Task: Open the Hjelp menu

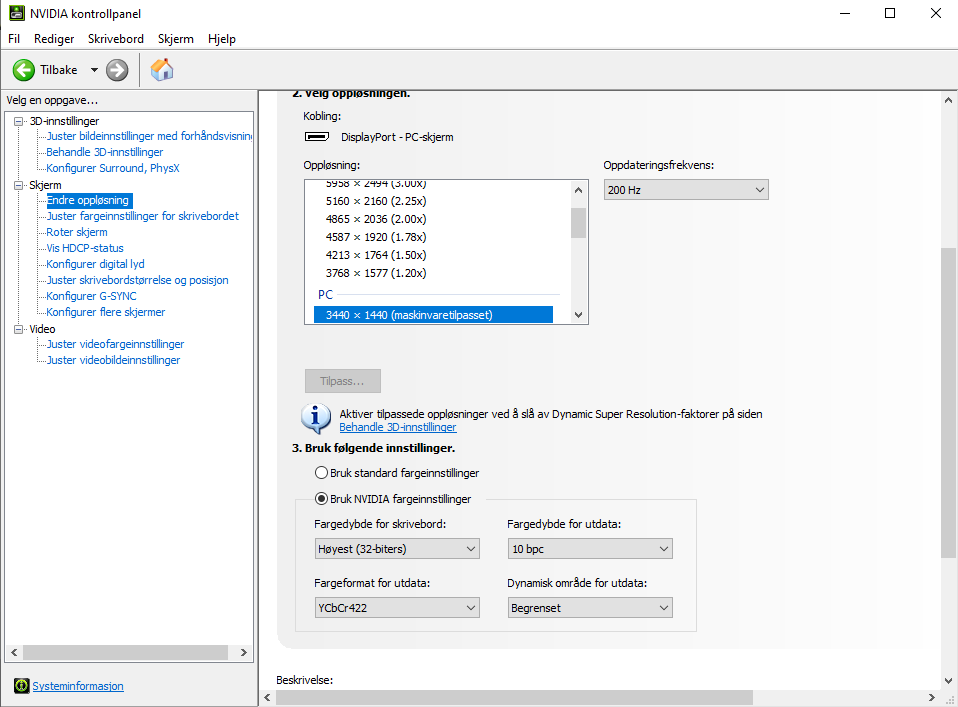Action: pyautogui.click(x=222, y=38)
